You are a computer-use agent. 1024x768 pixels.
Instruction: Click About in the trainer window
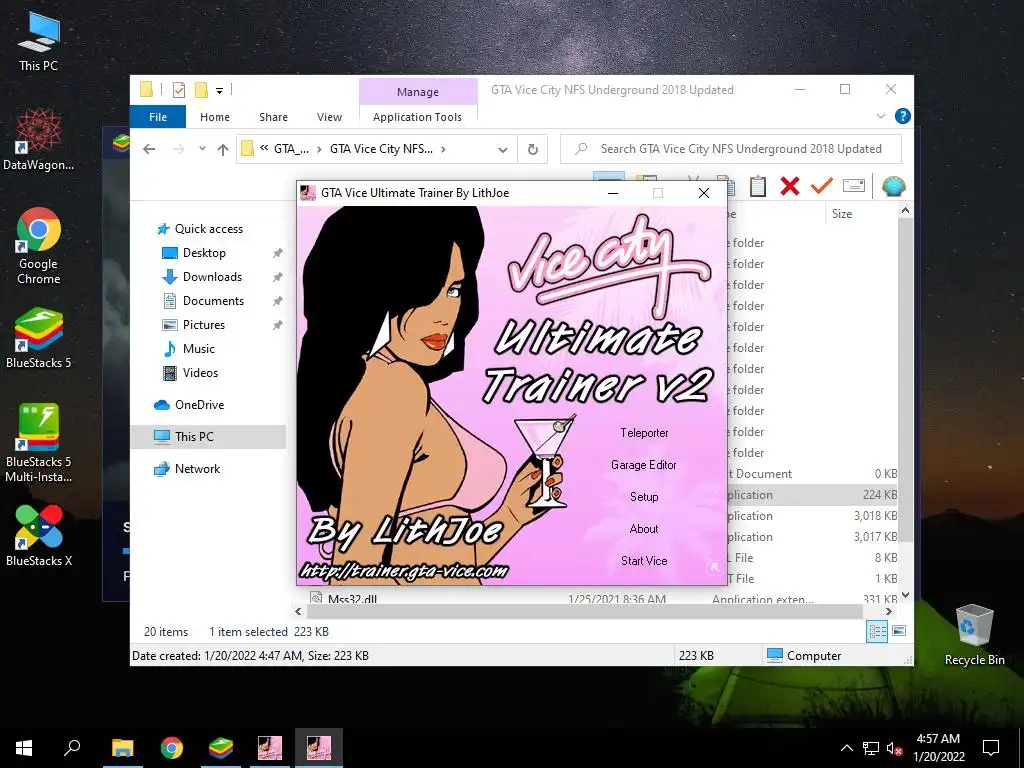pyautogui.click(x=644, y=528)
